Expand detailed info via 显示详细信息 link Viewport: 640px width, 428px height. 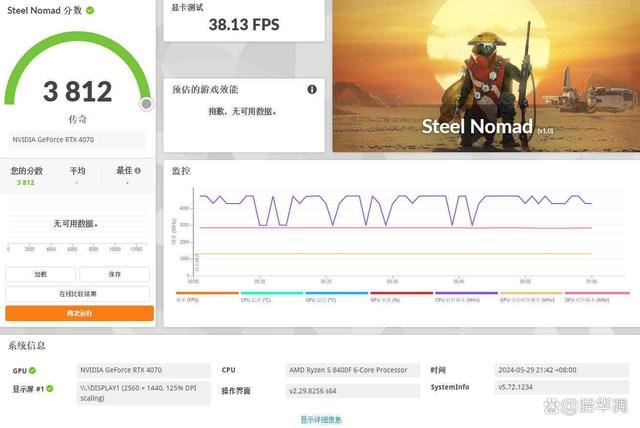320,420
